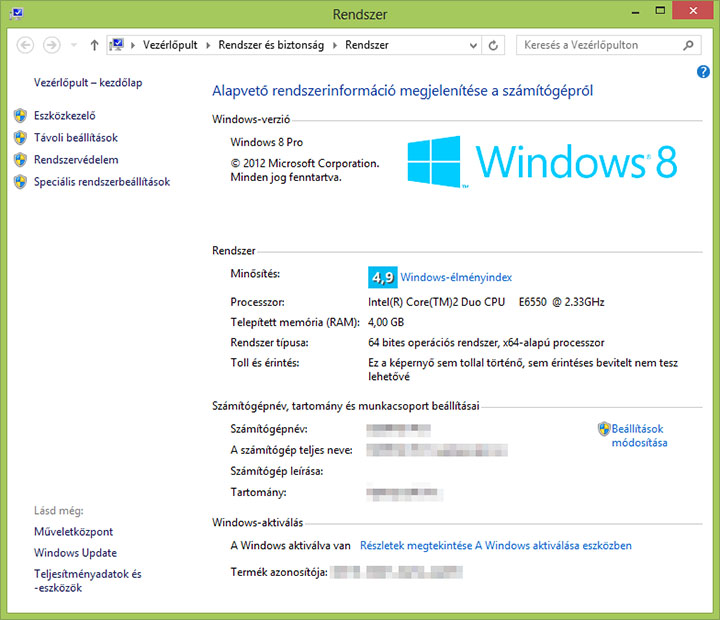The image size is (720, 620).
Task: Click the refresh icon in the address bar
Action: coord(494,45)
